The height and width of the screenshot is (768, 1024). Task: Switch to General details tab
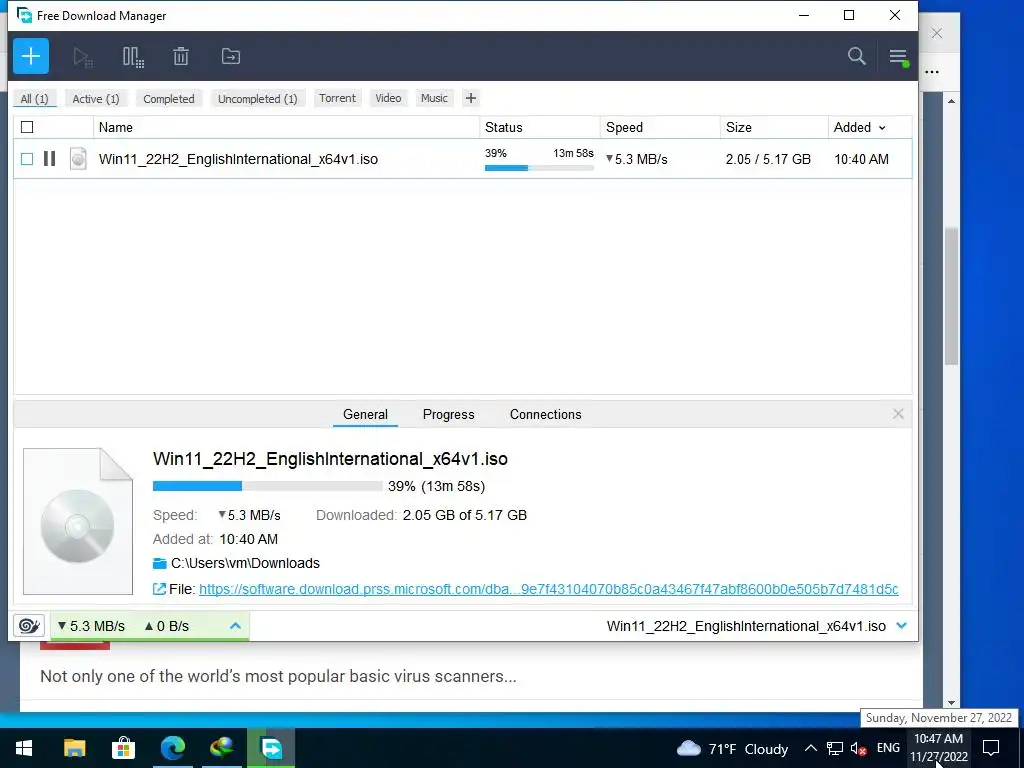(365, 415)
